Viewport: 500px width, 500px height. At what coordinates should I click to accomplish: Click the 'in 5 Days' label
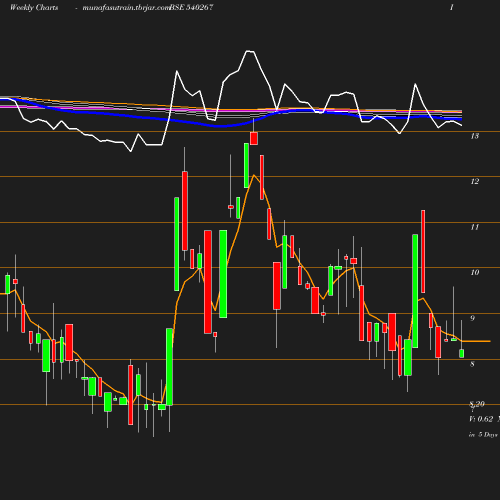tap(483, 435)
